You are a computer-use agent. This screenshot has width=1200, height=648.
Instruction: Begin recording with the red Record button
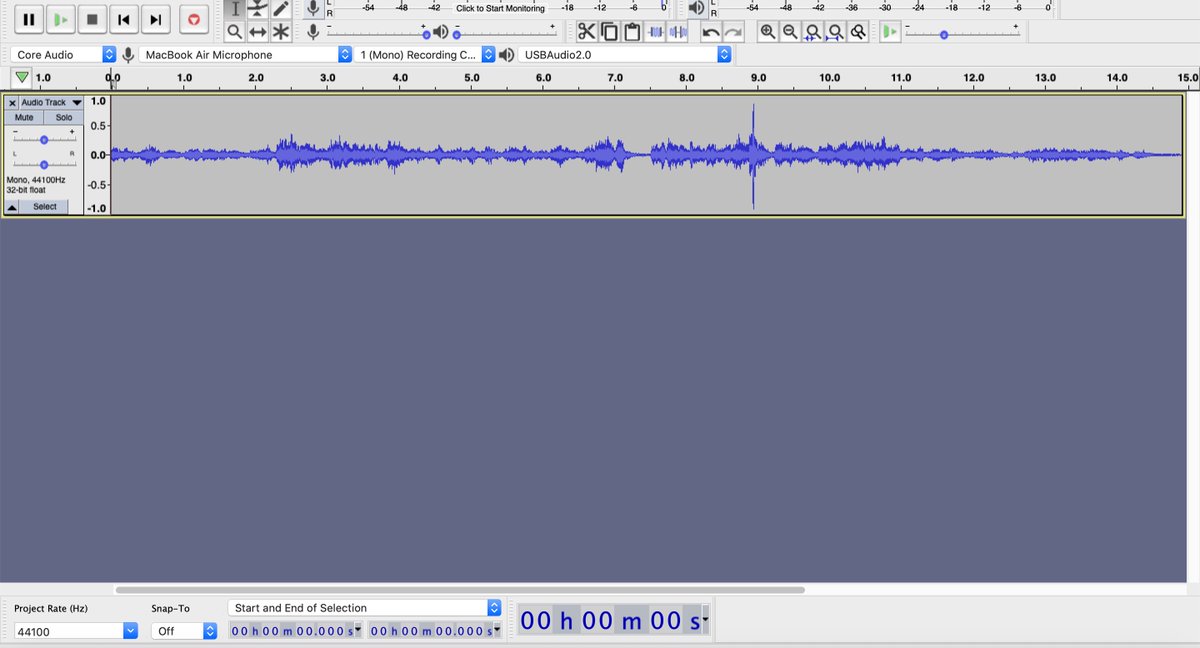[x=194, y=19]
